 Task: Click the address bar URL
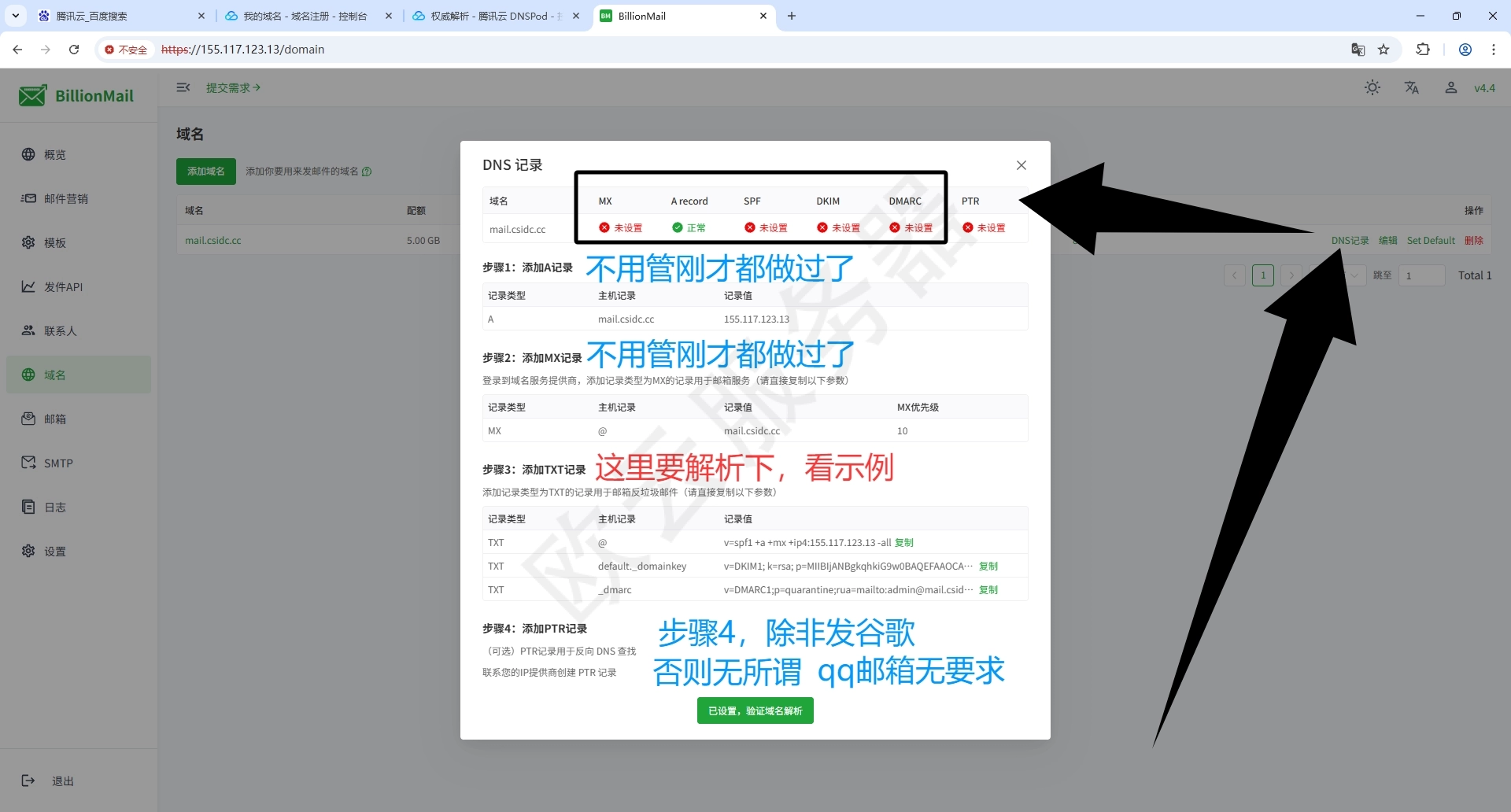click(242, 50)
